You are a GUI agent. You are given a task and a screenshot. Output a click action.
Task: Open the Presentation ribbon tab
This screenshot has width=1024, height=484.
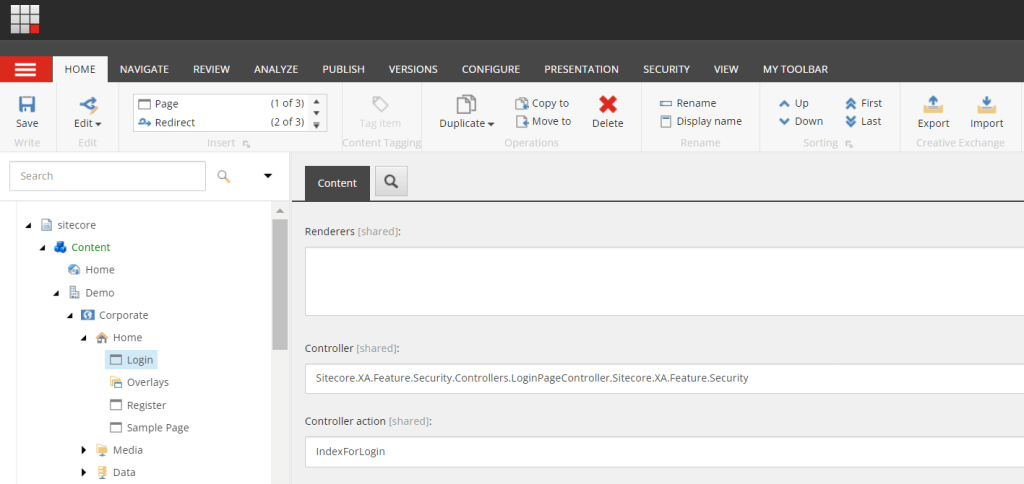581,69
